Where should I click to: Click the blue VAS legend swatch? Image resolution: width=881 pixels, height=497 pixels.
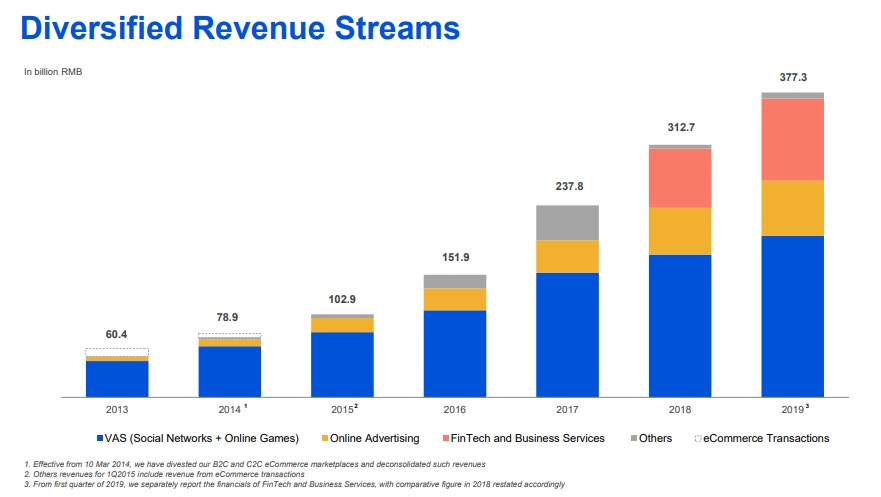click(100, 439)
